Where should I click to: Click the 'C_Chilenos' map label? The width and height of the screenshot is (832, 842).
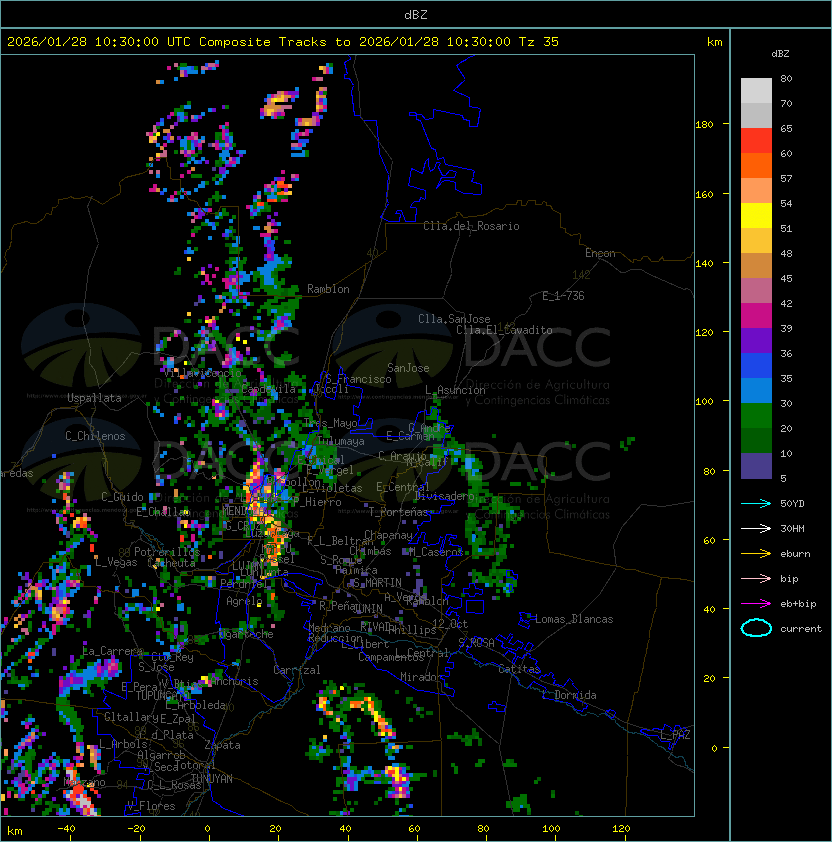click(95, 436)
